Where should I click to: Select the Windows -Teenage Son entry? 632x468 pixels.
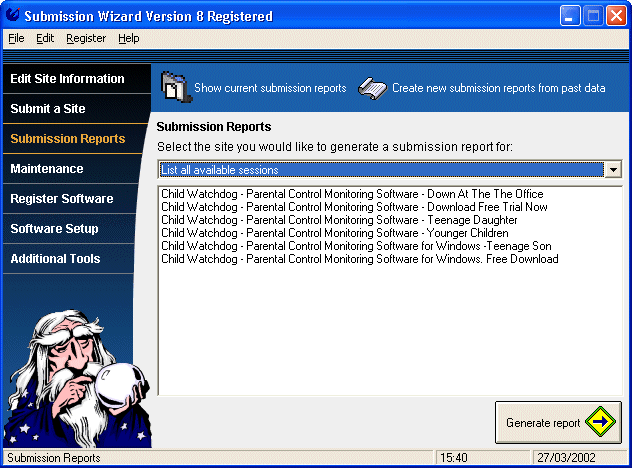pyautogui.click(x=356, y=245)
